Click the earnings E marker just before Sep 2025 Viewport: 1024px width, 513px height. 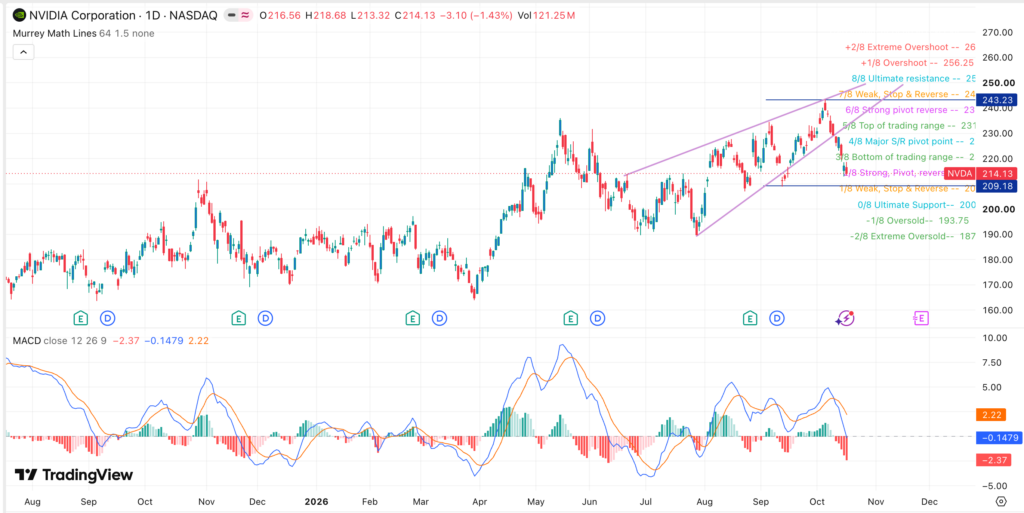point(81,319)
